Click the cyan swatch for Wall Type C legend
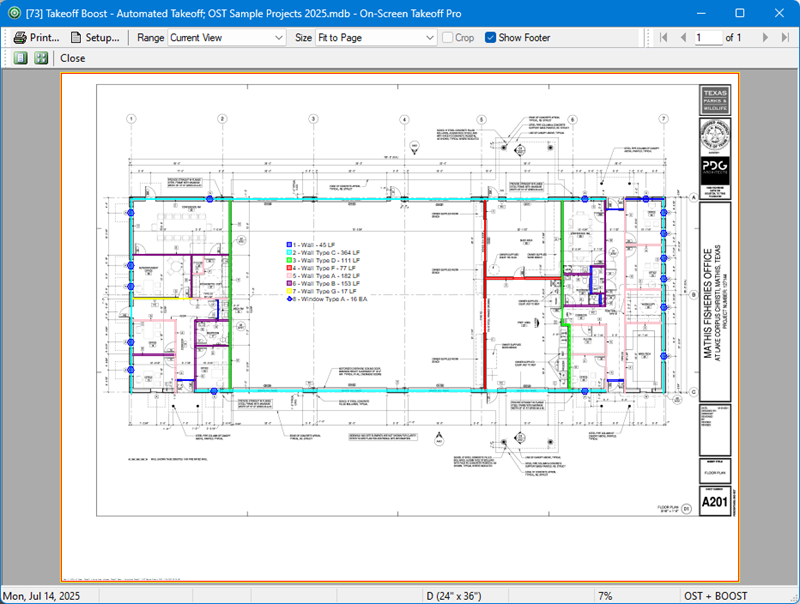 289,253
